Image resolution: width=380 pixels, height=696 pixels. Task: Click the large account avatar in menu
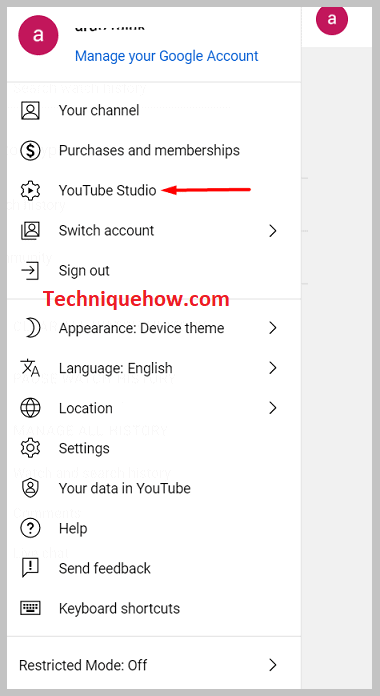38,36
